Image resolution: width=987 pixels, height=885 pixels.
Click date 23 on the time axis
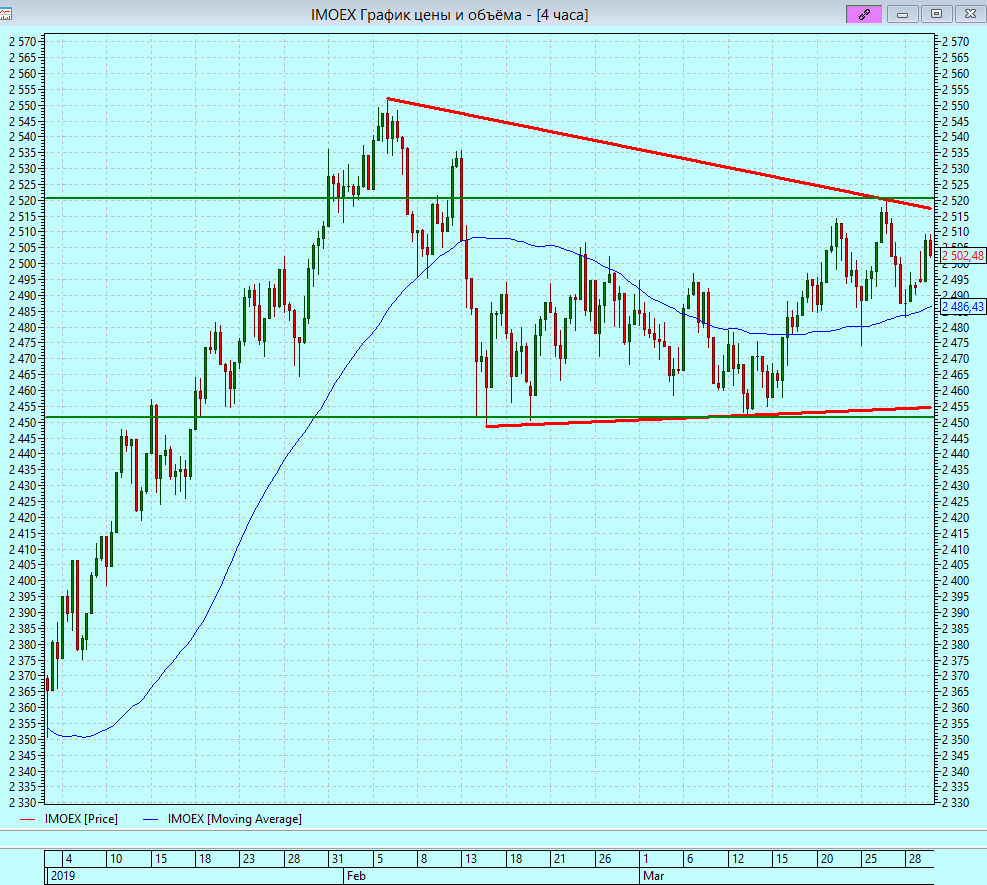coord(249,859)
